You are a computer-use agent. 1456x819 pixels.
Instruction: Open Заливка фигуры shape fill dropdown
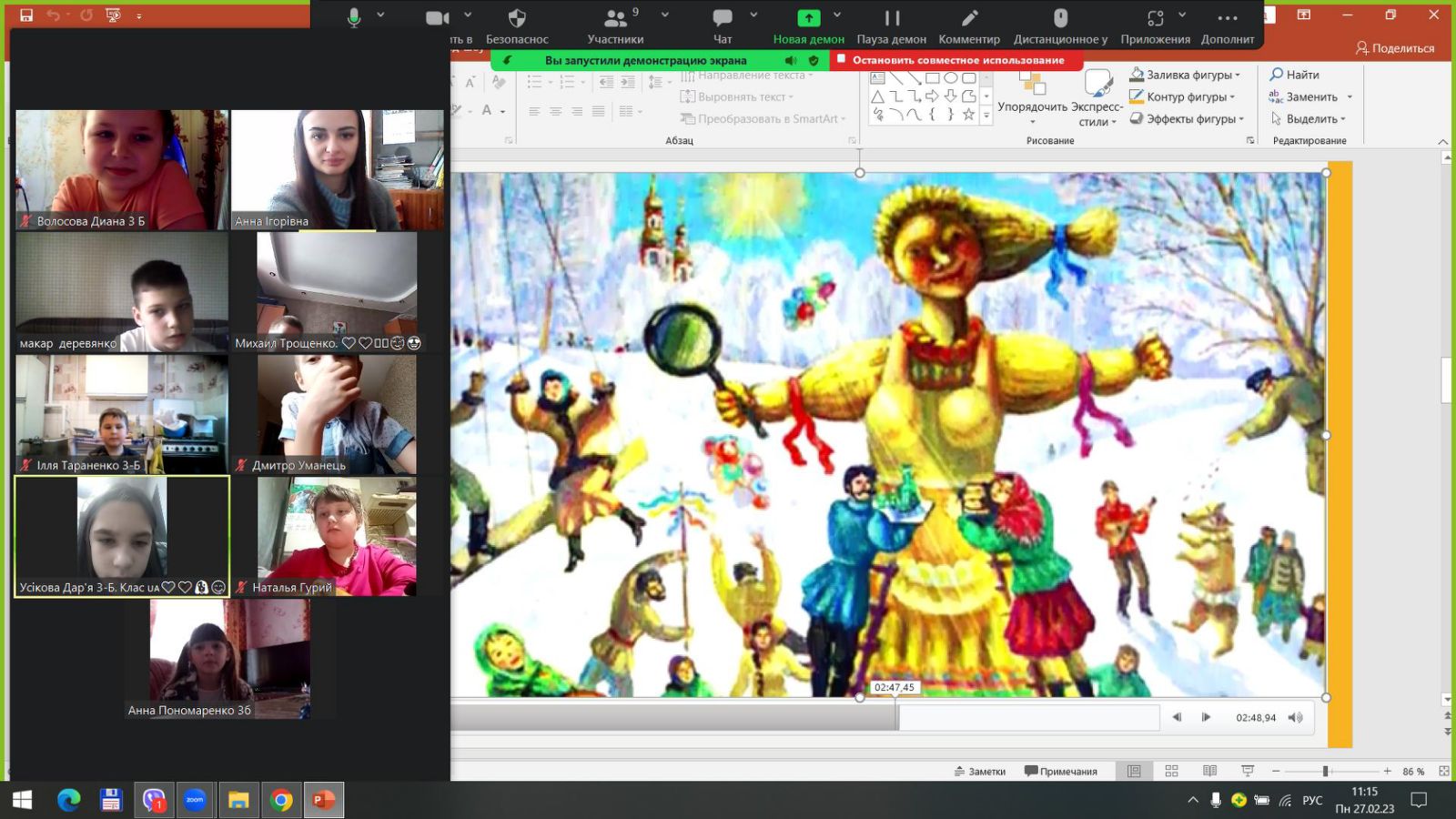(x=1185, y=75)
